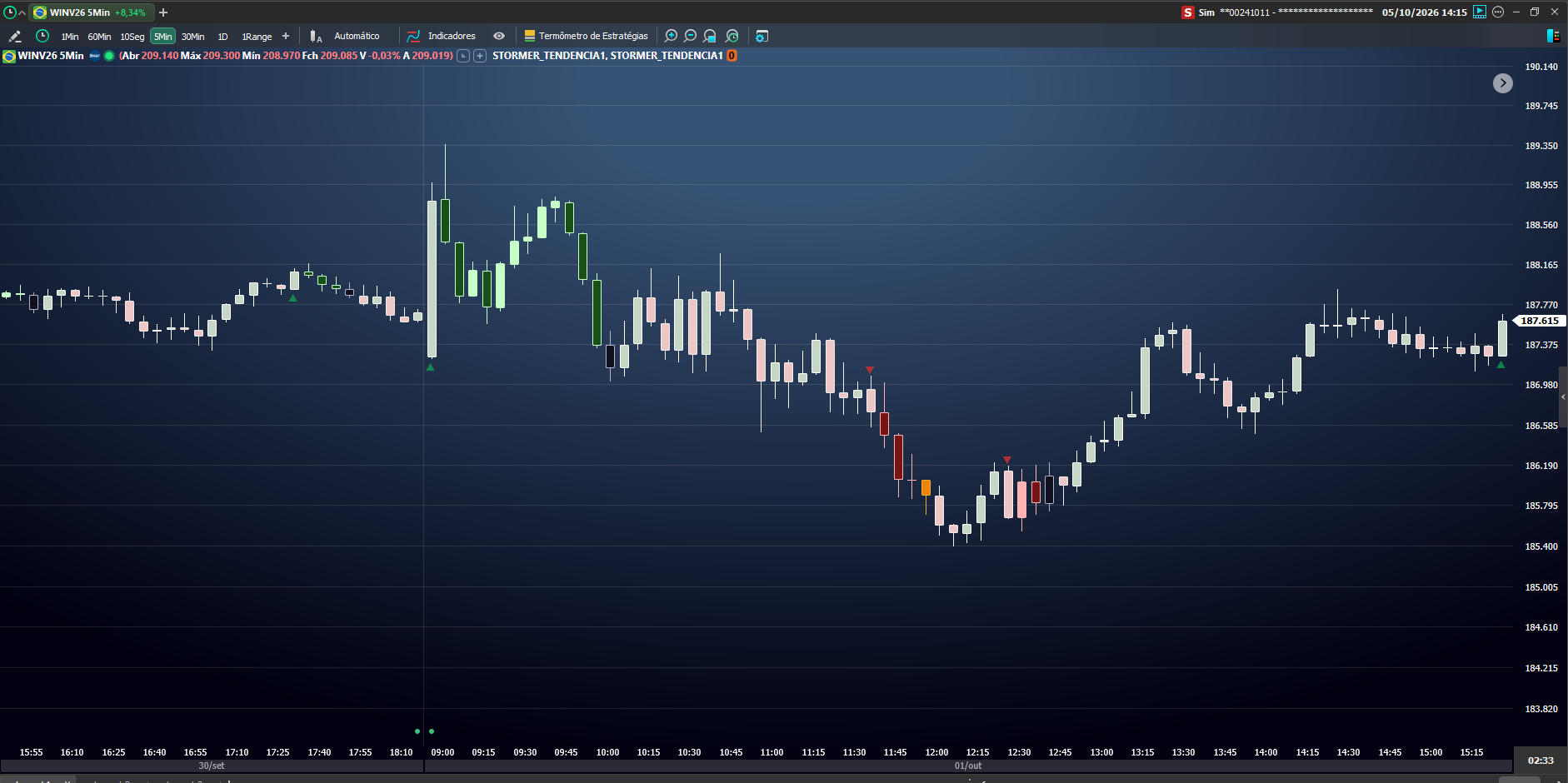
Task: Toggle the 5Min timeframe button
Action: point(162,36)
